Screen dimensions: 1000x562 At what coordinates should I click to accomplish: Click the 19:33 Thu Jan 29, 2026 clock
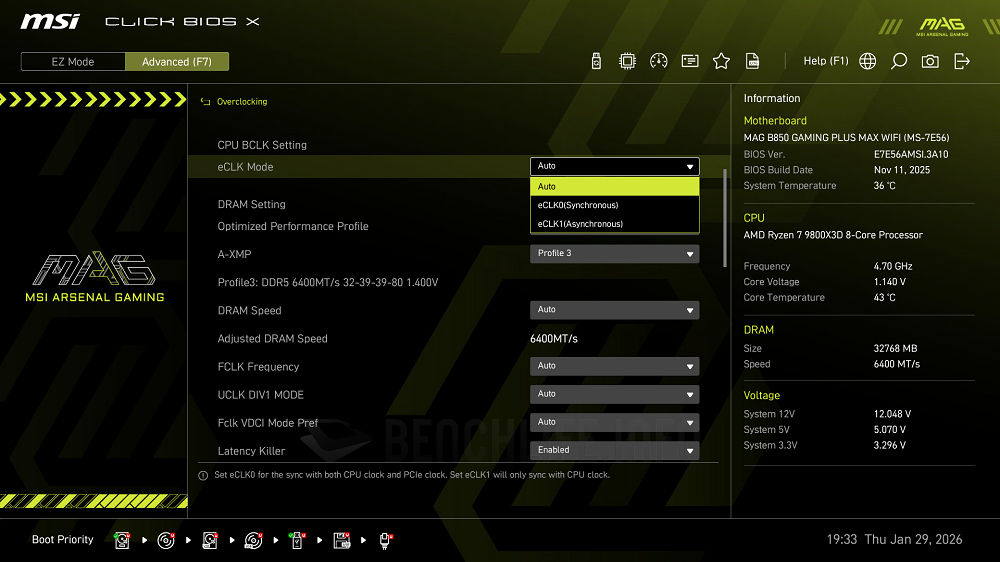click(x=894, y=540)
